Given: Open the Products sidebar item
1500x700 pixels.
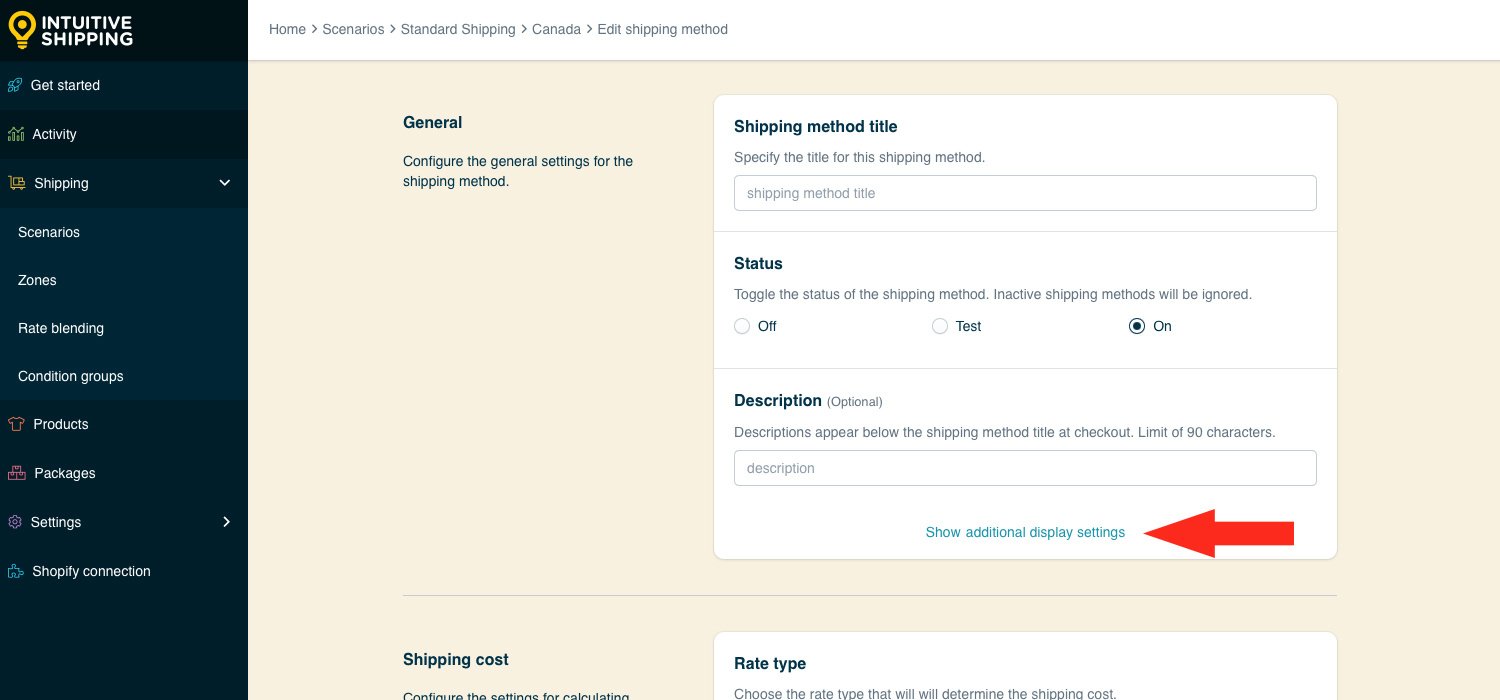Looking at the screenshot, I should 124,424.
